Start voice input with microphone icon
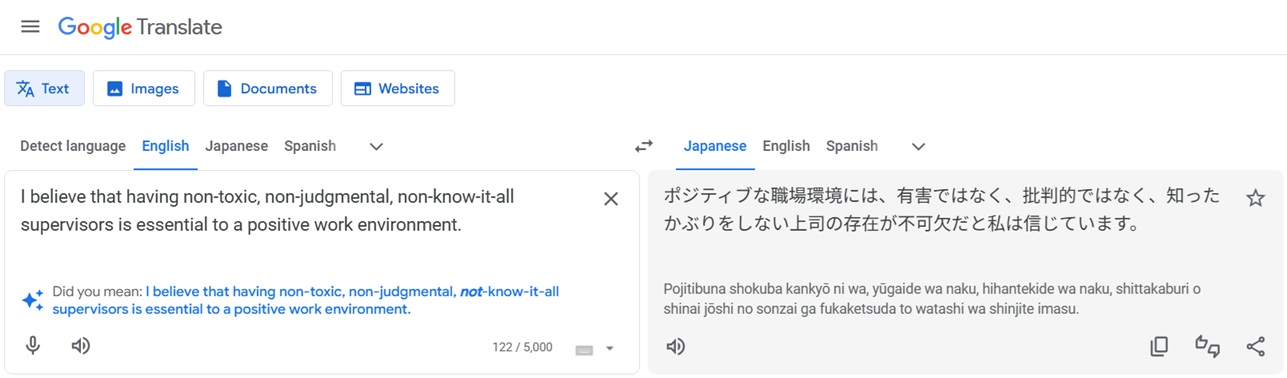1287x378 pixels. click(x=33, y=346)
